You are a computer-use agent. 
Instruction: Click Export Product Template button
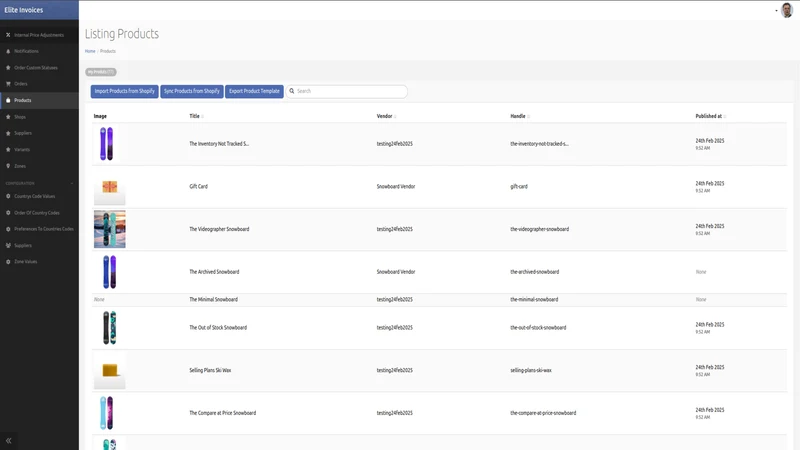(254, 91)
